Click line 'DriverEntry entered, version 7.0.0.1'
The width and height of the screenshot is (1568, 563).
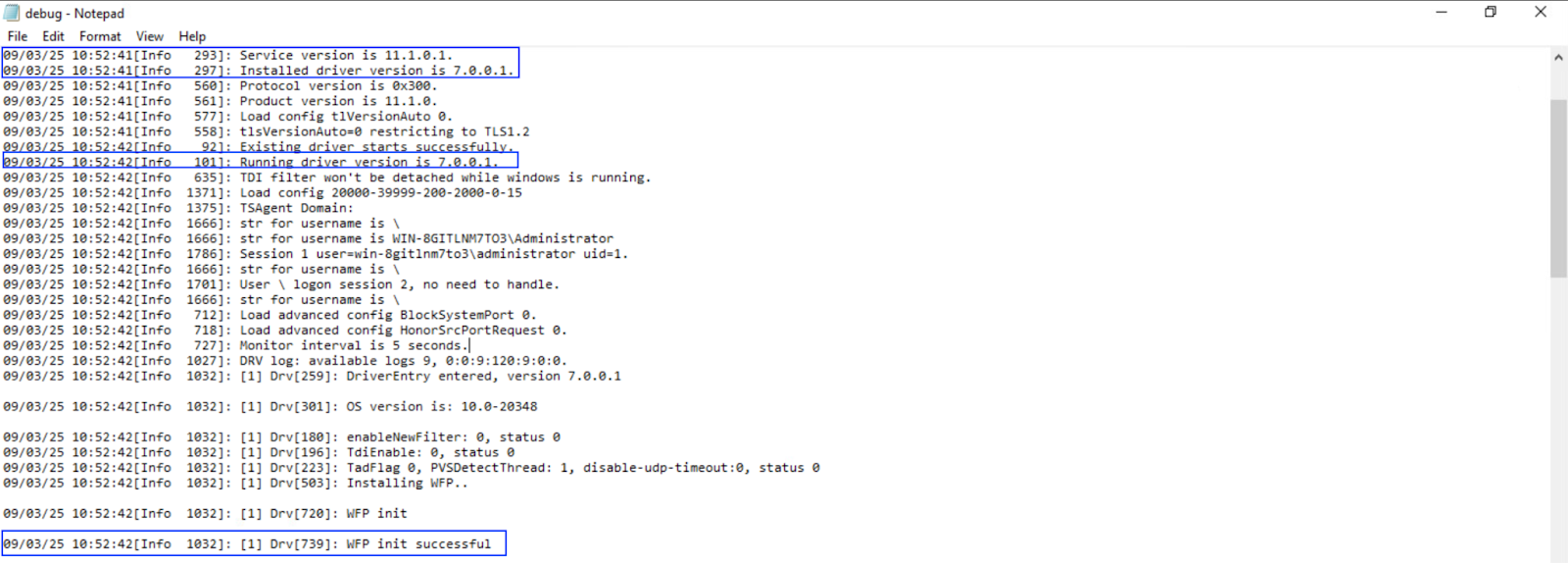click(x=313, y=376)
